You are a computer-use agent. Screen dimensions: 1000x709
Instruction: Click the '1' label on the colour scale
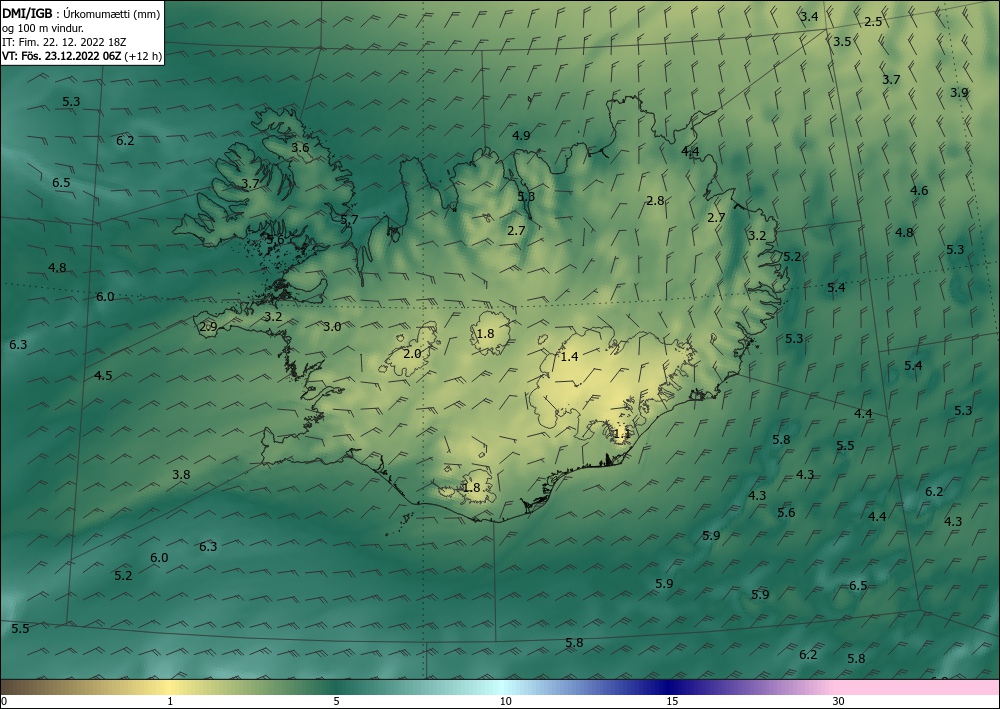170,702
